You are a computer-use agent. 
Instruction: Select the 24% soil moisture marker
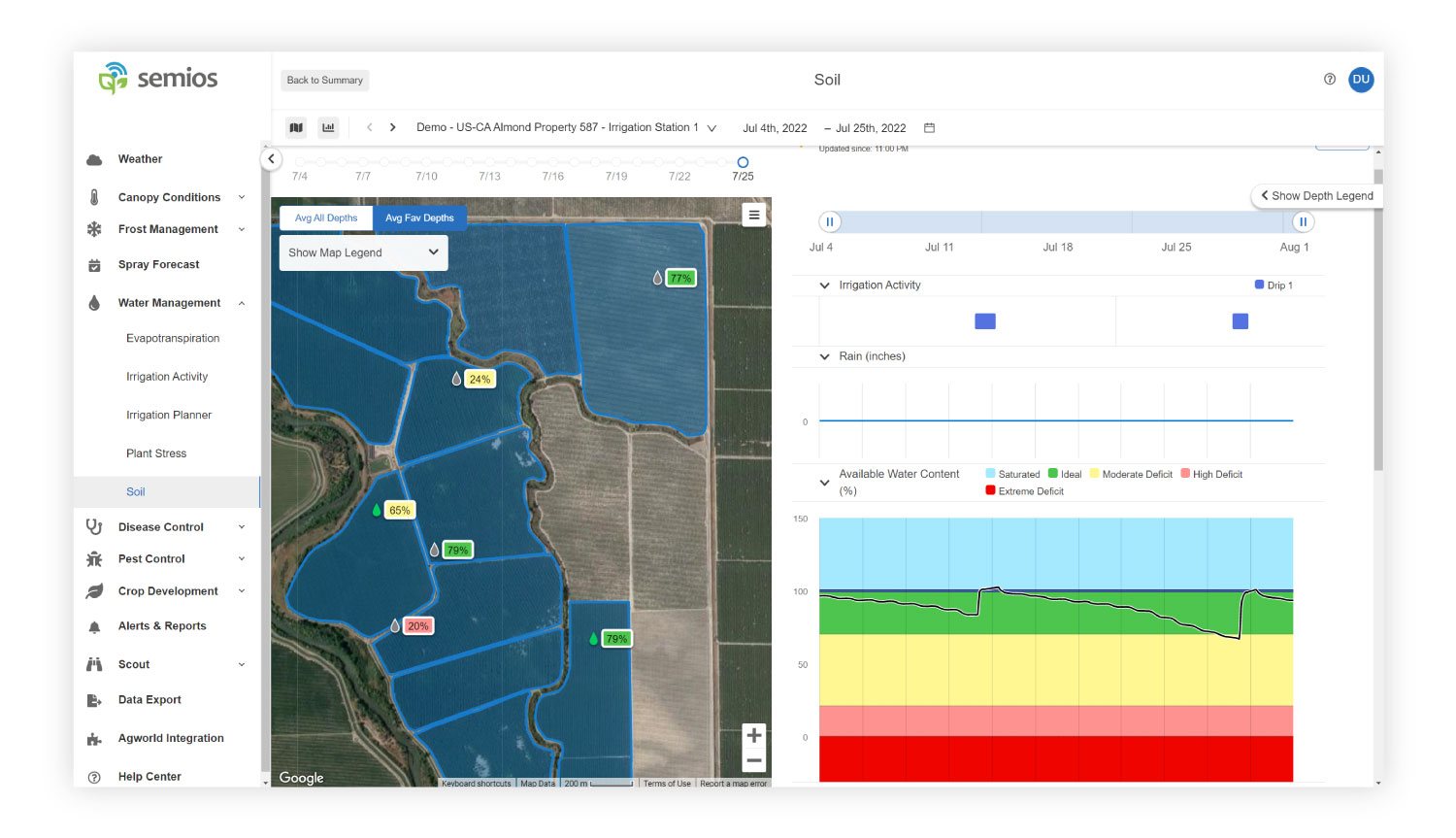pos(480,379)
